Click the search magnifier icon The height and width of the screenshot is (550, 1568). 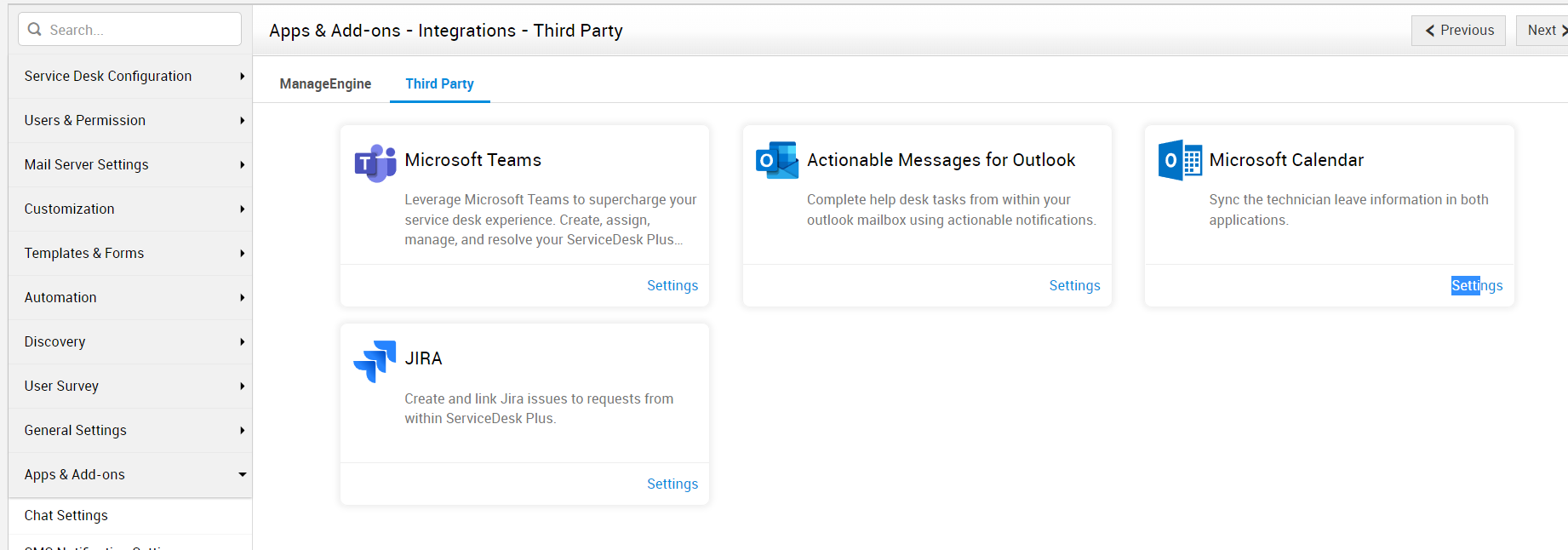[x=35, y=30]
